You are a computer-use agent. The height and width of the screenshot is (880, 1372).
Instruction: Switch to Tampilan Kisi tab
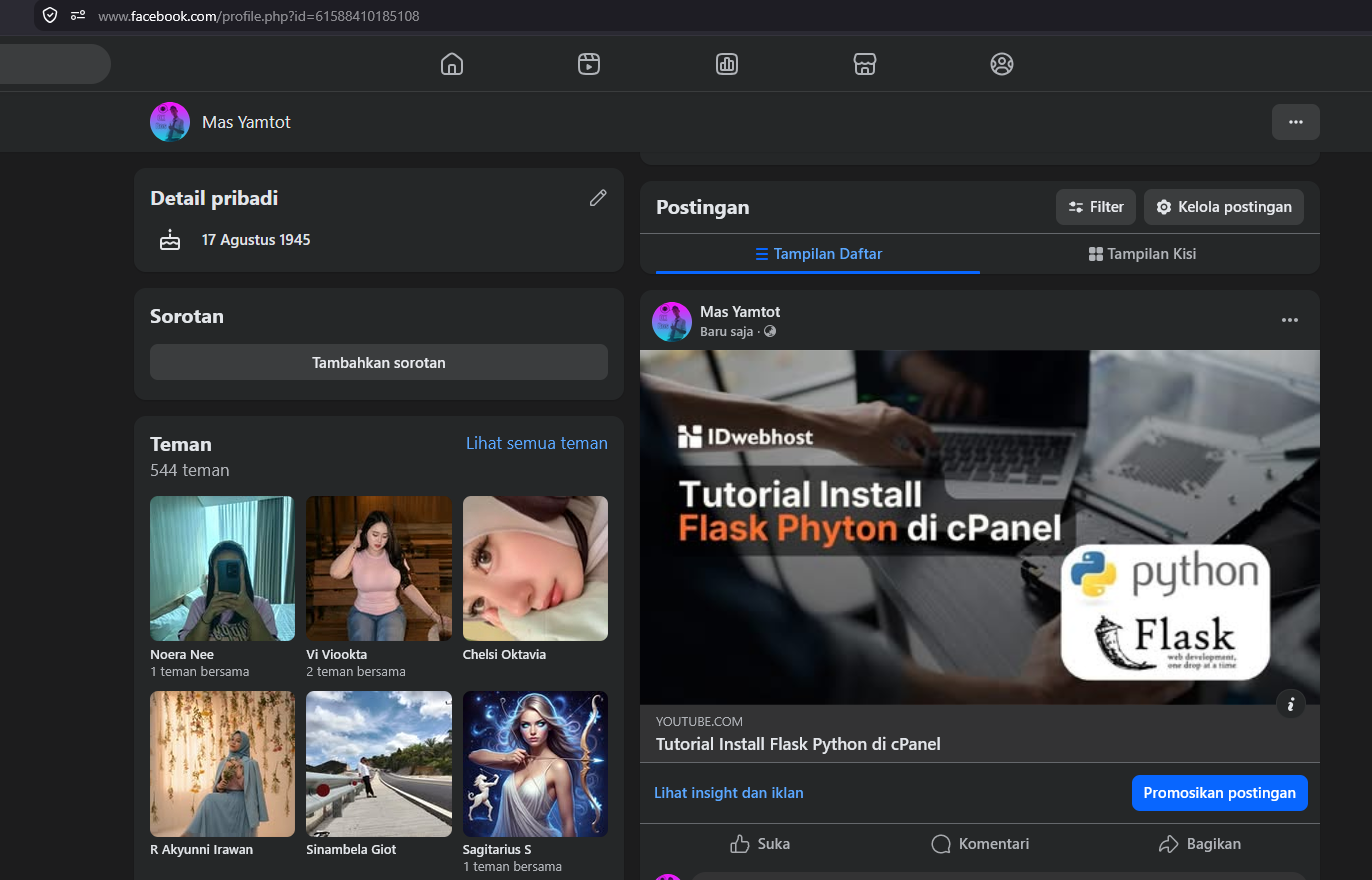click(1142, 254)
